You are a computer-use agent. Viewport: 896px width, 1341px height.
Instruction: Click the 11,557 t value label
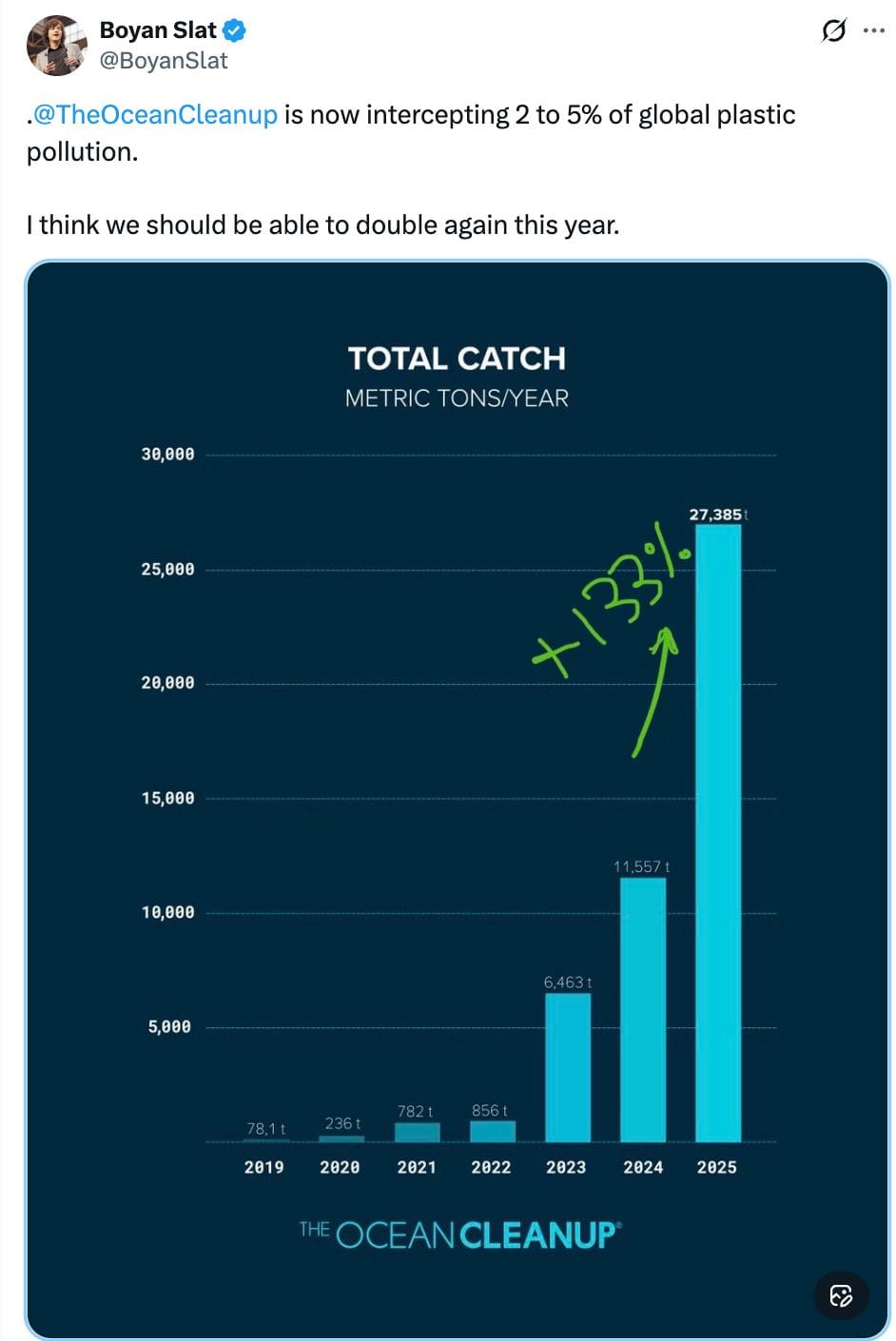tap(641, 866)
